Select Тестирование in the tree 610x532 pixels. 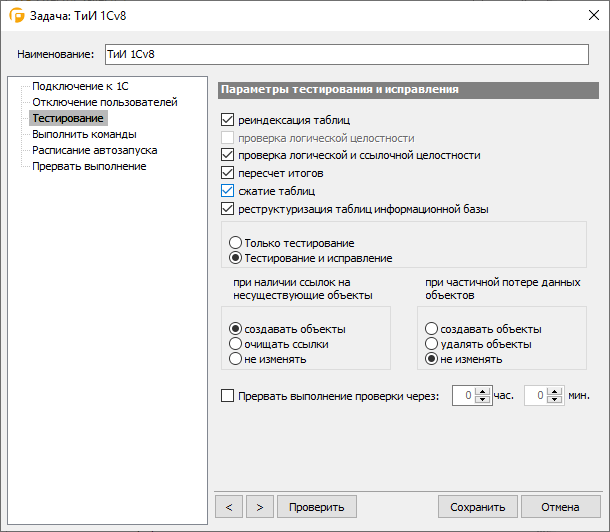[68, 118]
